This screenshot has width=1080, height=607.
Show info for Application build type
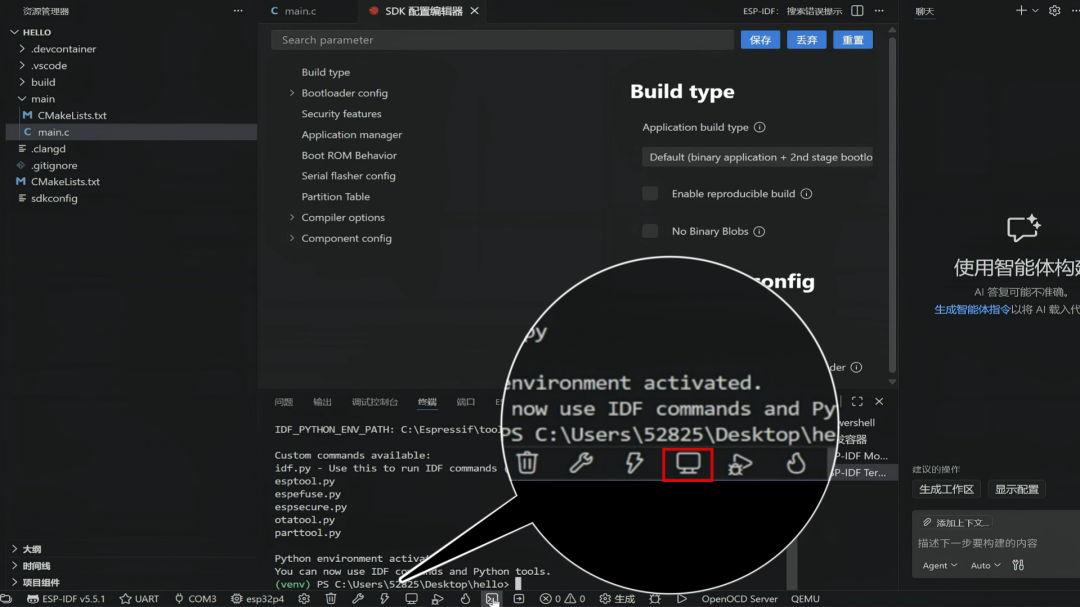[x=760, y=127]
